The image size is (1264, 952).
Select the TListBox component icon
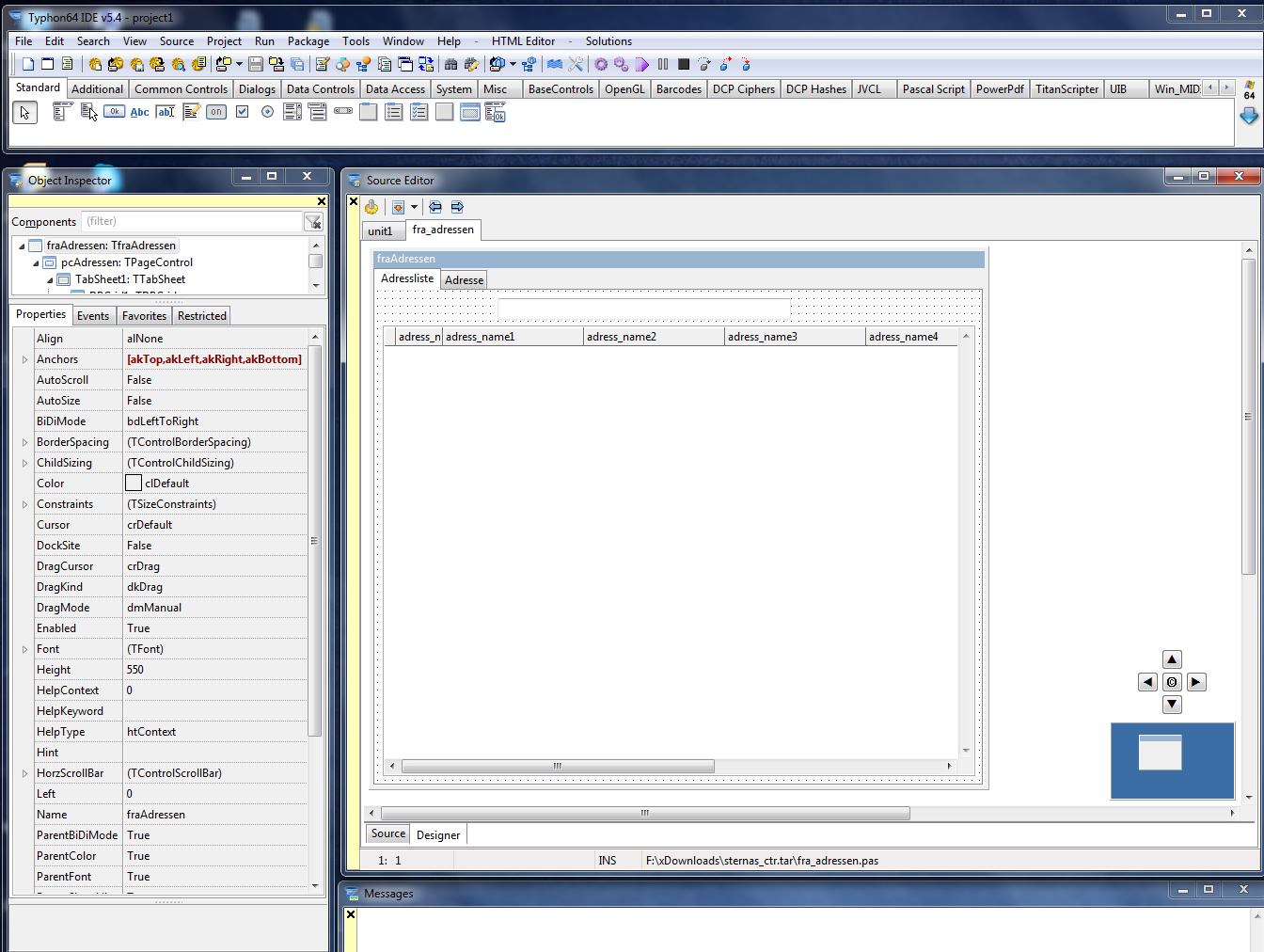(x=292, y=112)
